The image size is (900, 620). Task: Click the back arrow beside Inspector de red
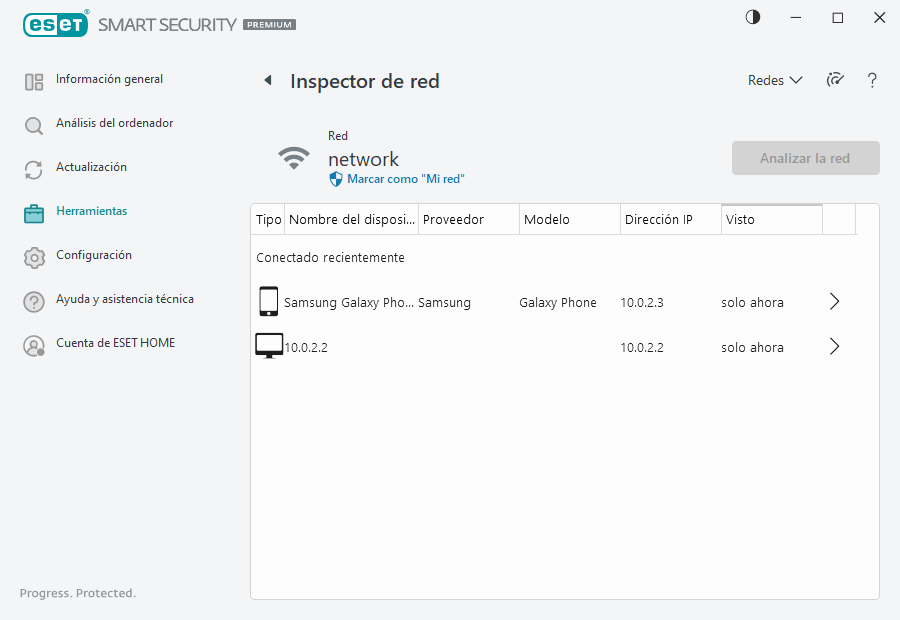coord(267,81)
